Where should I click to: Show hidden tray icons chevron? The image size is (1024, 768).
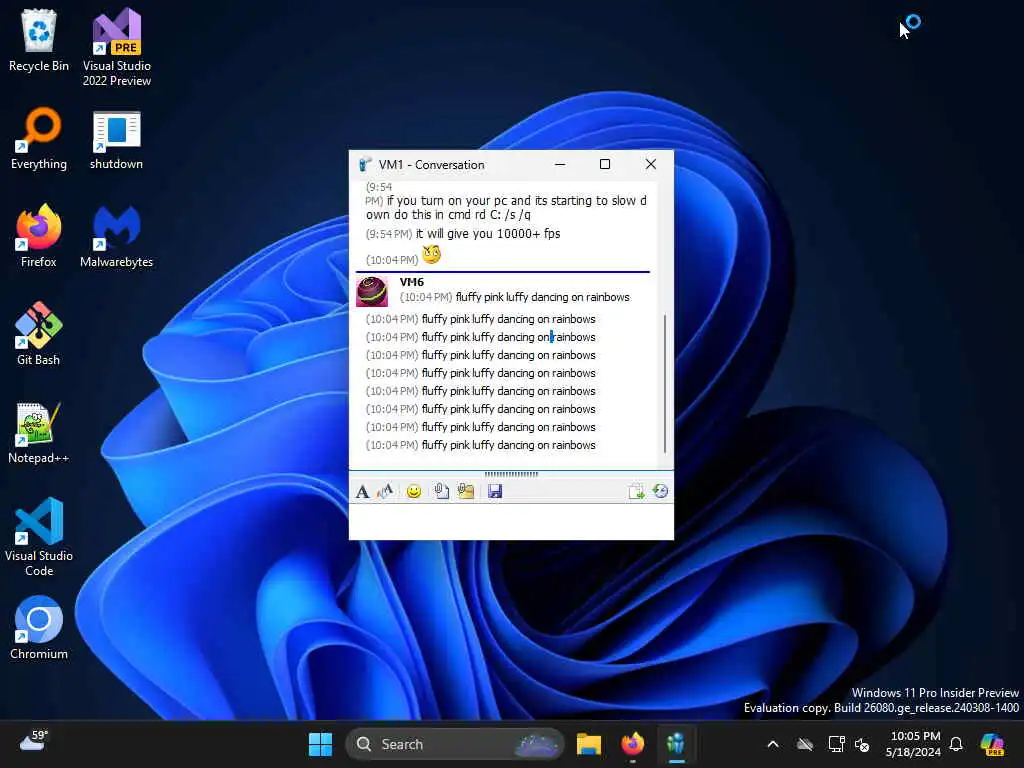coord(773,744)
